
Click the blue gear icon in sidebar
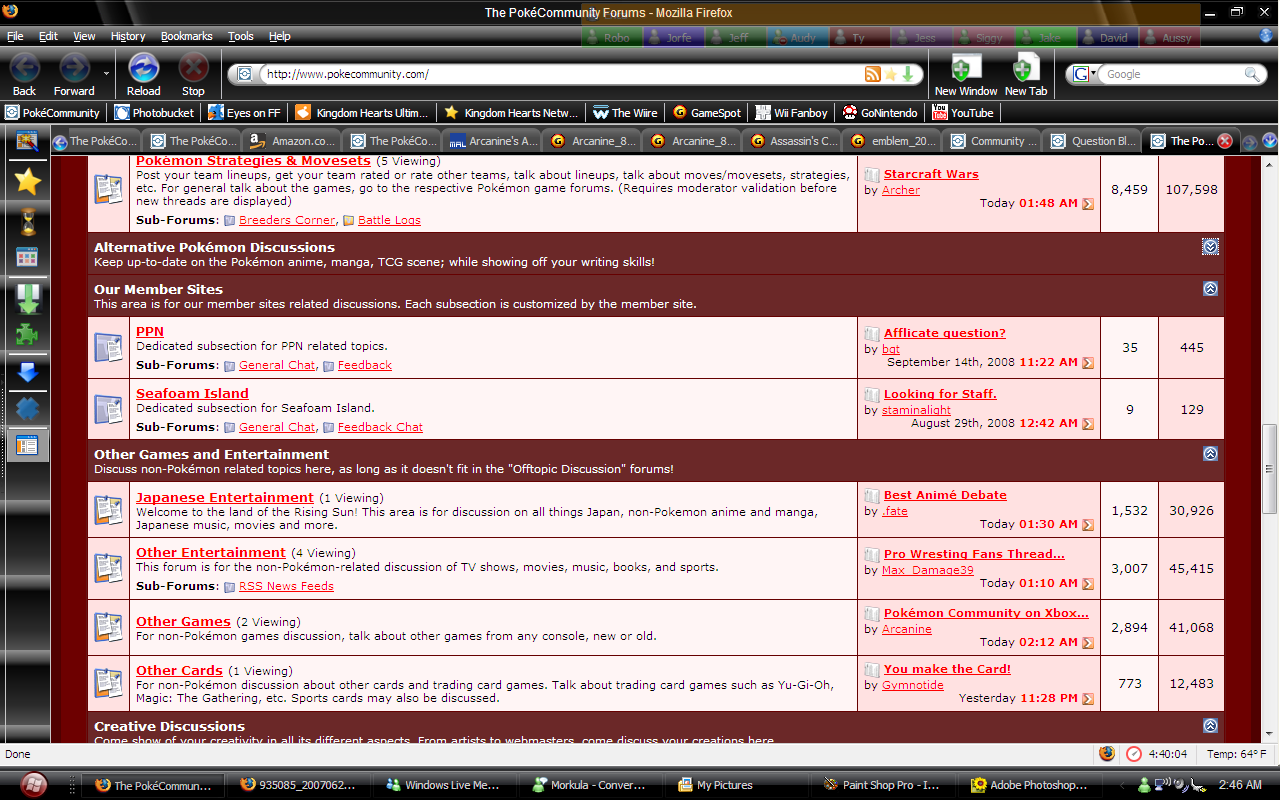coord(27,409)
